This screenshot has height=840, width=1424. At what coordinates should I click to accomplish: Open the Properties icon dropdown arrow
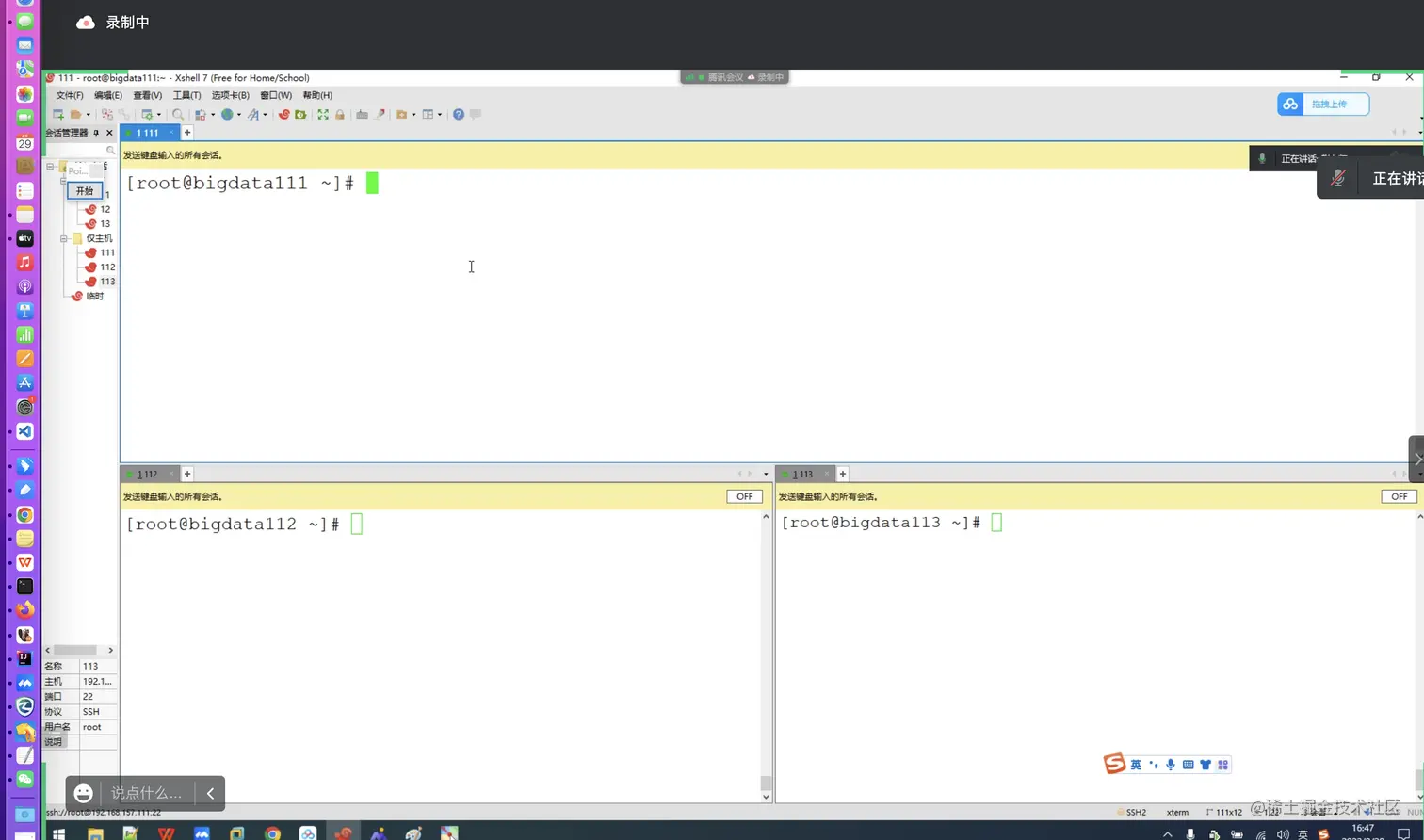click(158, 115)
